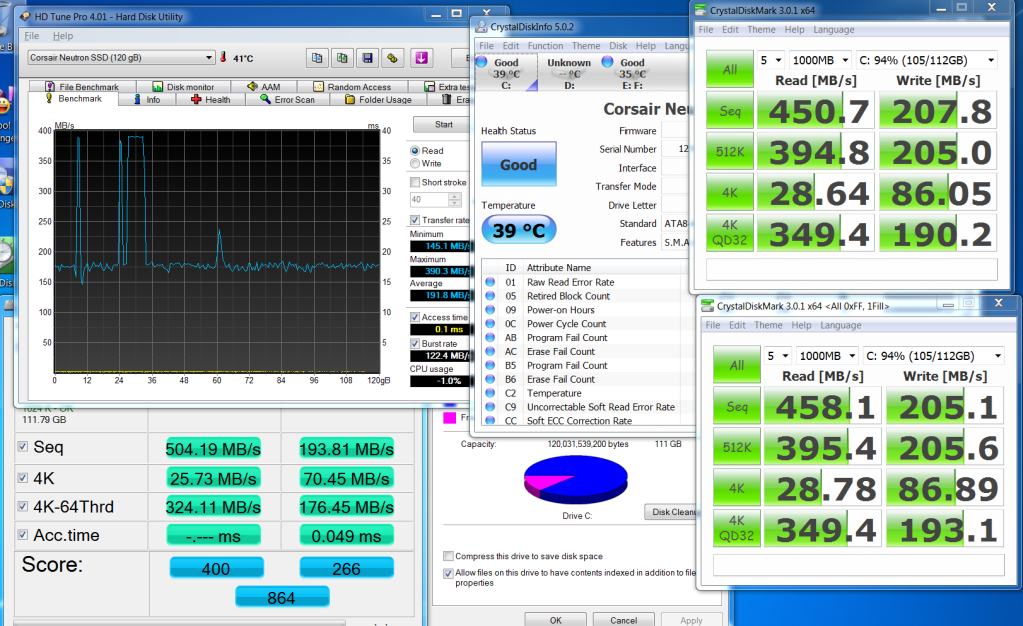This screenshot has width=1023, height=626.
Task: Toggle the Allow files to be indexed checkbox
Action: pyautogui.click(x=448, y=573)
